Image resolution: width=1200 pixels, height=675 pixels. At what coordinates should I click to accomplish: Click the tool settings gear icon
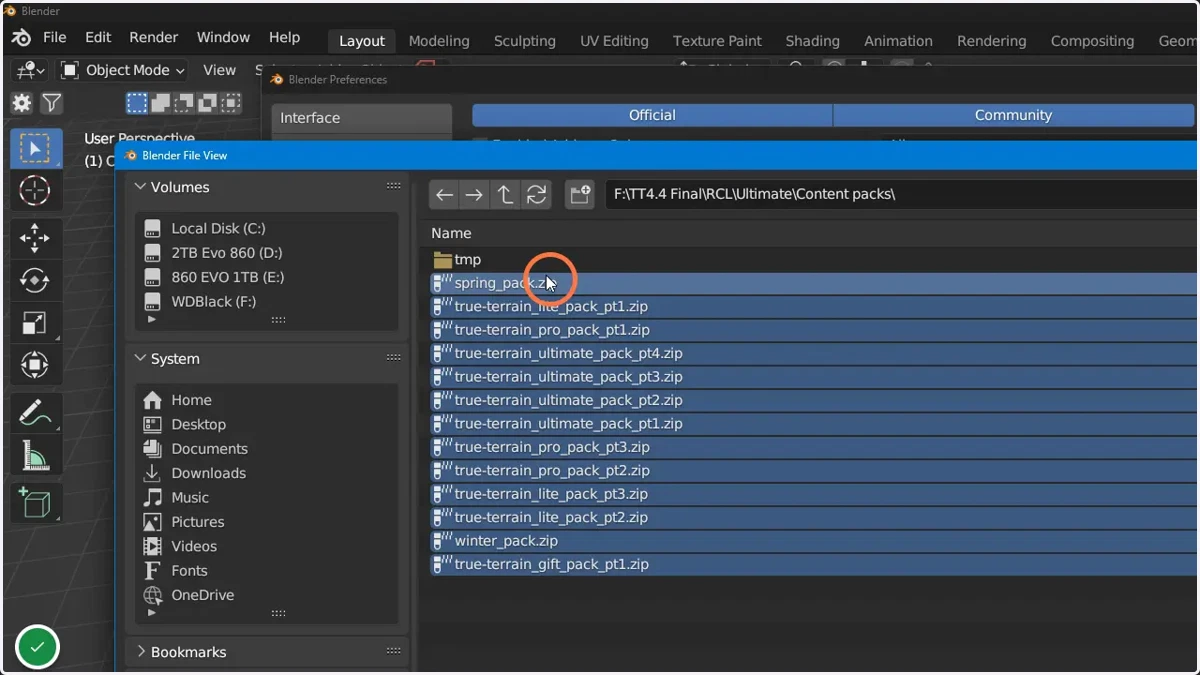(x=22, y=102)
